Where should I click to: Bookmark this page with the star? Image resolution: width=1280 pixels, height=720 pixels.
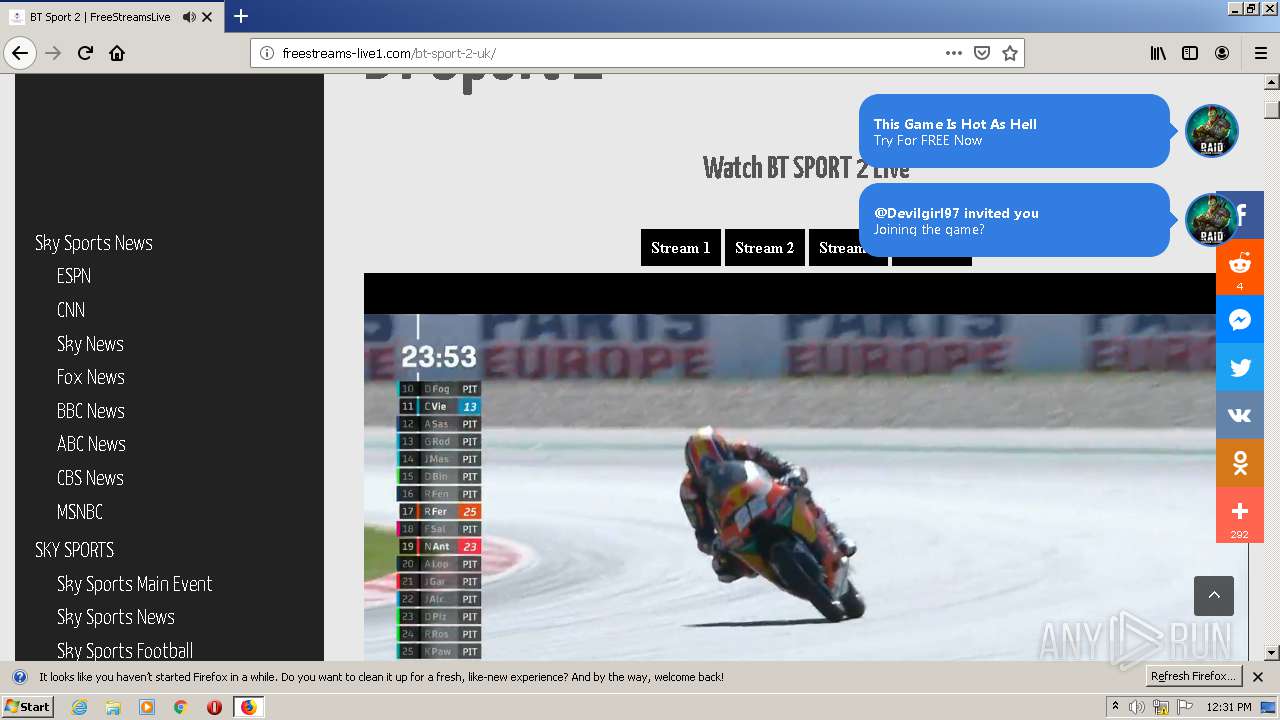(1010, 53)
